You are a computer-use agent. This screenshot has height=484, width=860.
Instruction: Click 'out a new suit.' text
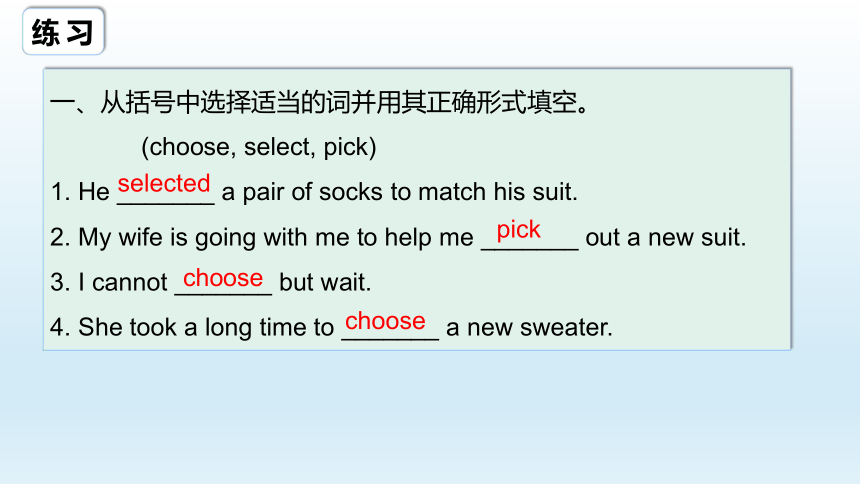[666, 238]
